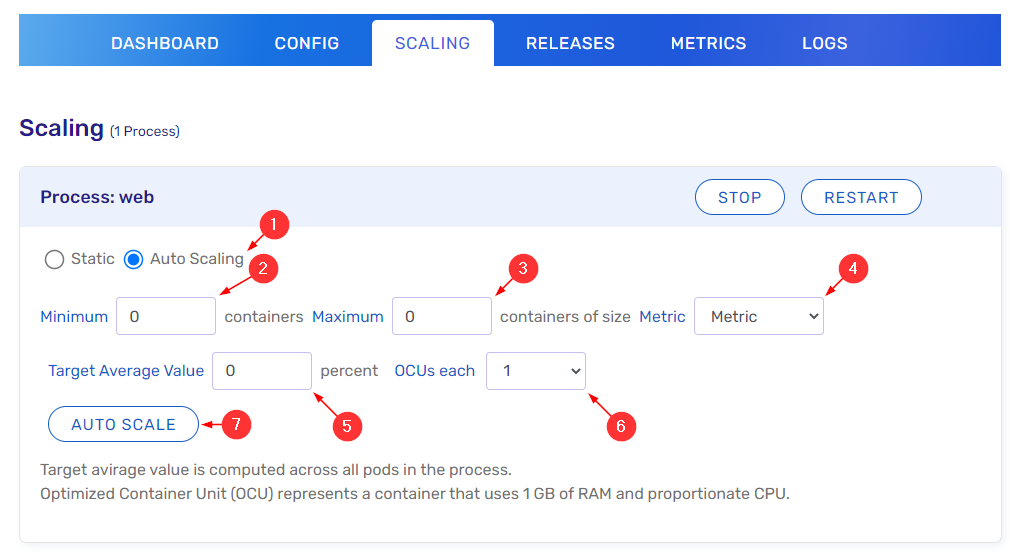The image size is (1010, 558).
Task: Choose the Auto Scaling radio option
Action: click(x=134, y=259)
